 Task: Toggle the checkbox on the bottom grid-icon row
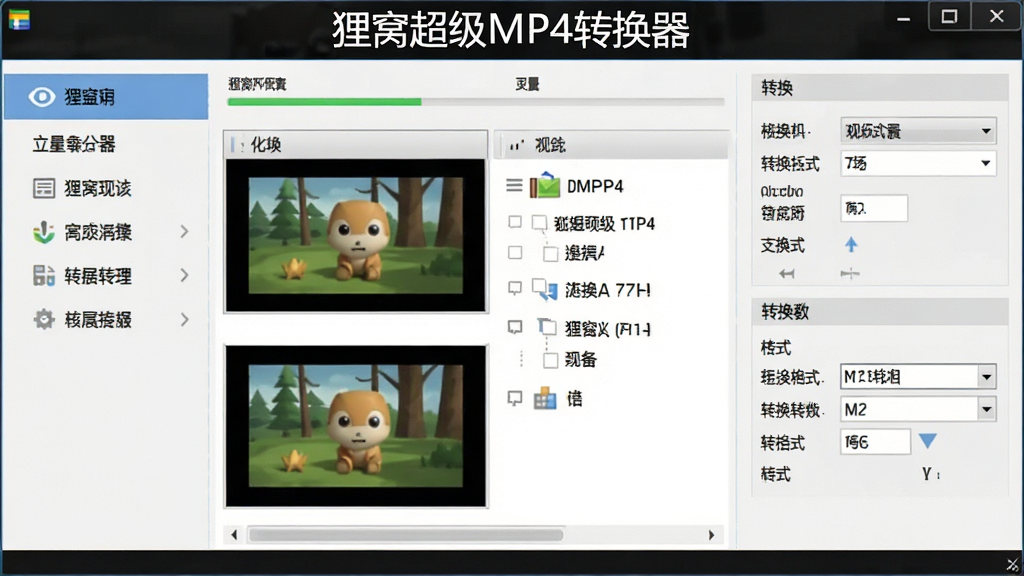(x=515, y=398)
